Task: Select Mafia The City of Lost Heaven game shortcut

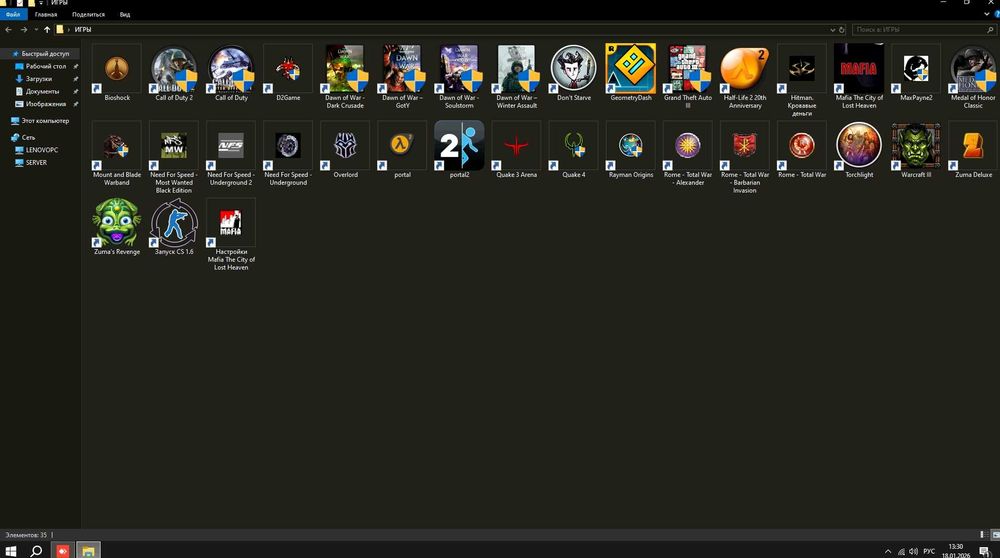Action: tap(859, 68)
